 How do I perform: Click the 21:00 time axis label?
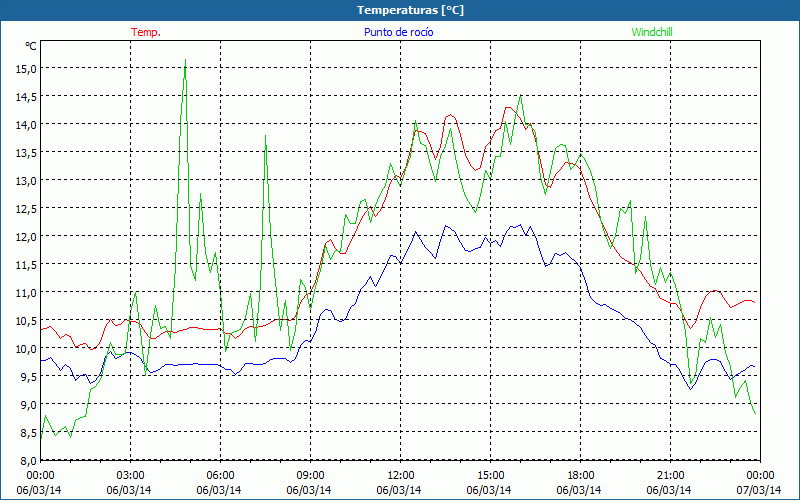click(670, 476)
